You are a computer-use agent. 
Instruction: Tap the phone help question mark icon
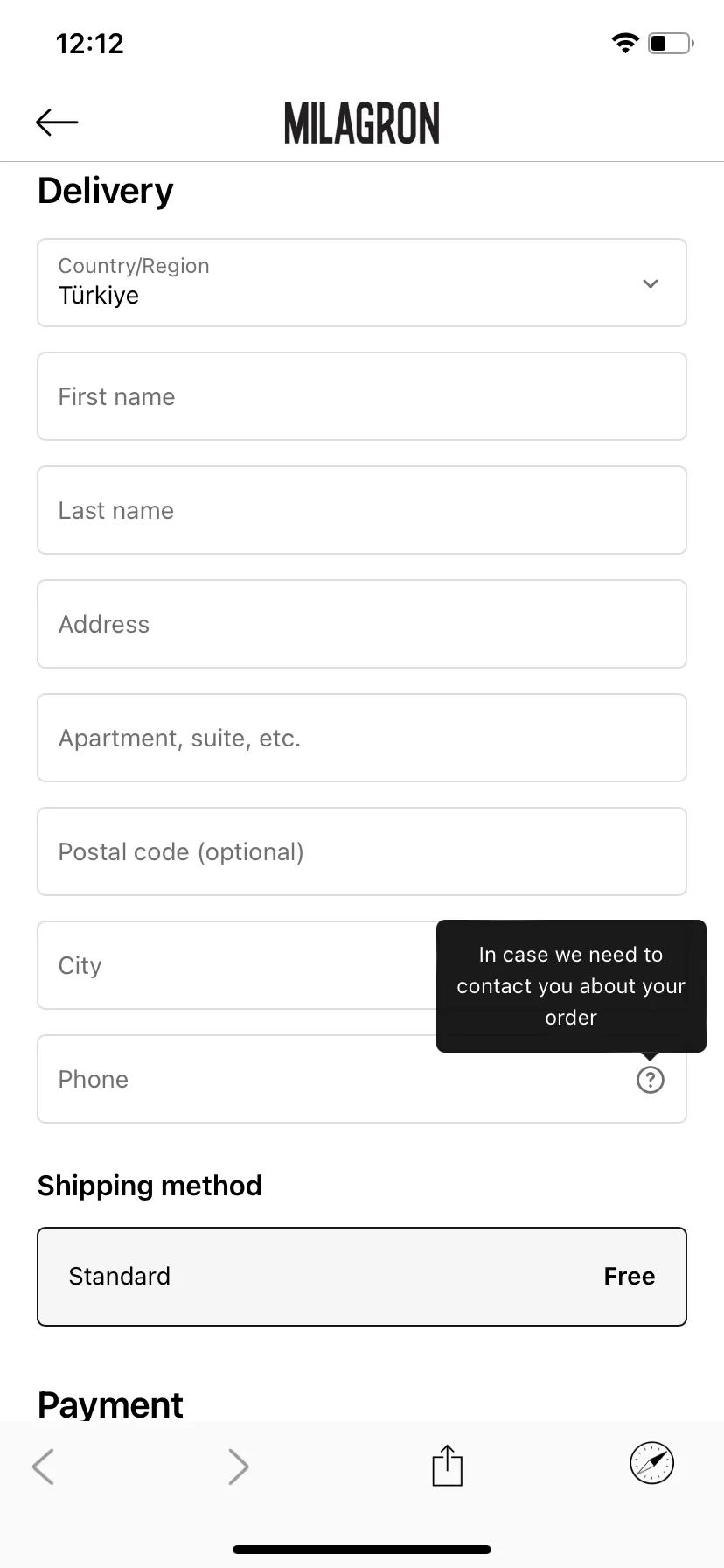click(650, 1080)
